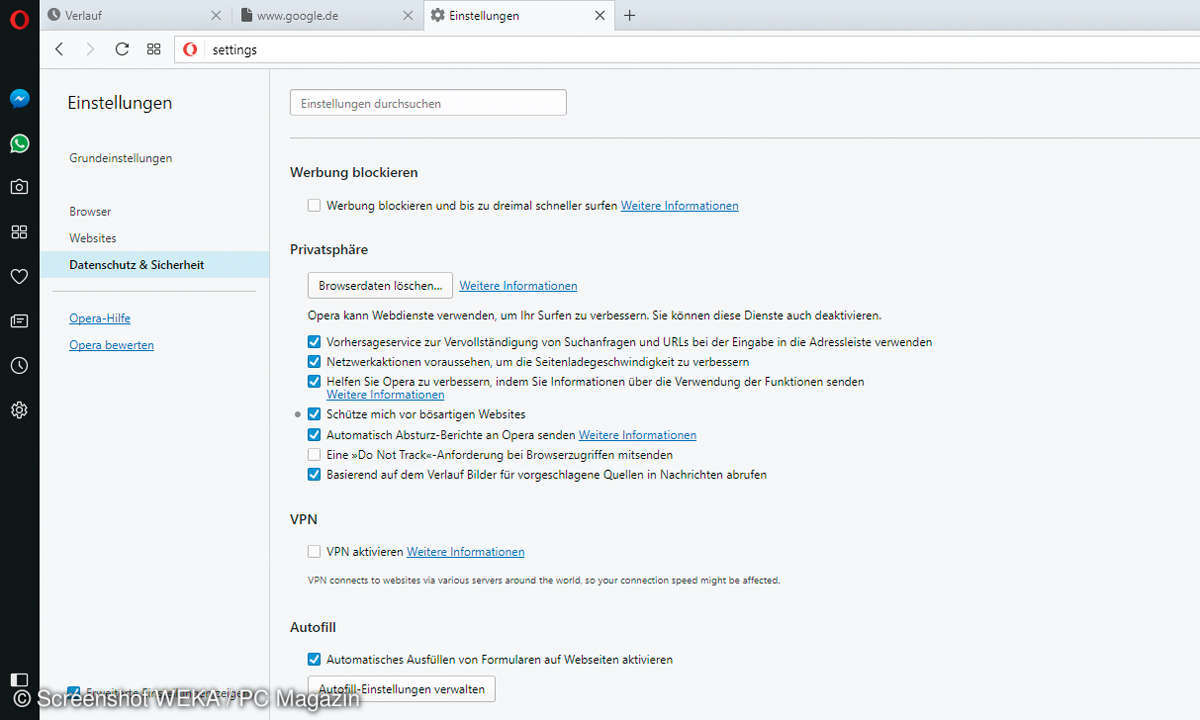Open Websites settings section
This screenshot has height=720, width=1200.
[x=93, y=238]
